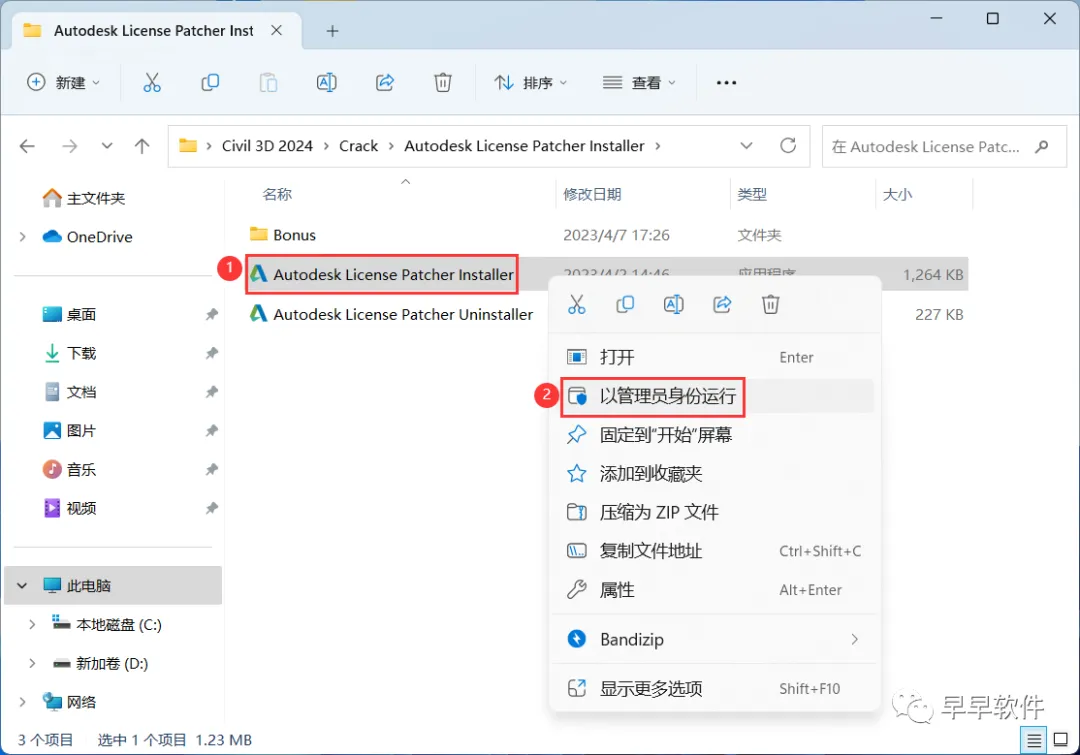Sort by the 类型 column header
Image resolution: width=1080 pixels, height=755 pixels.
pyautogui.click(x=752, y=194)
